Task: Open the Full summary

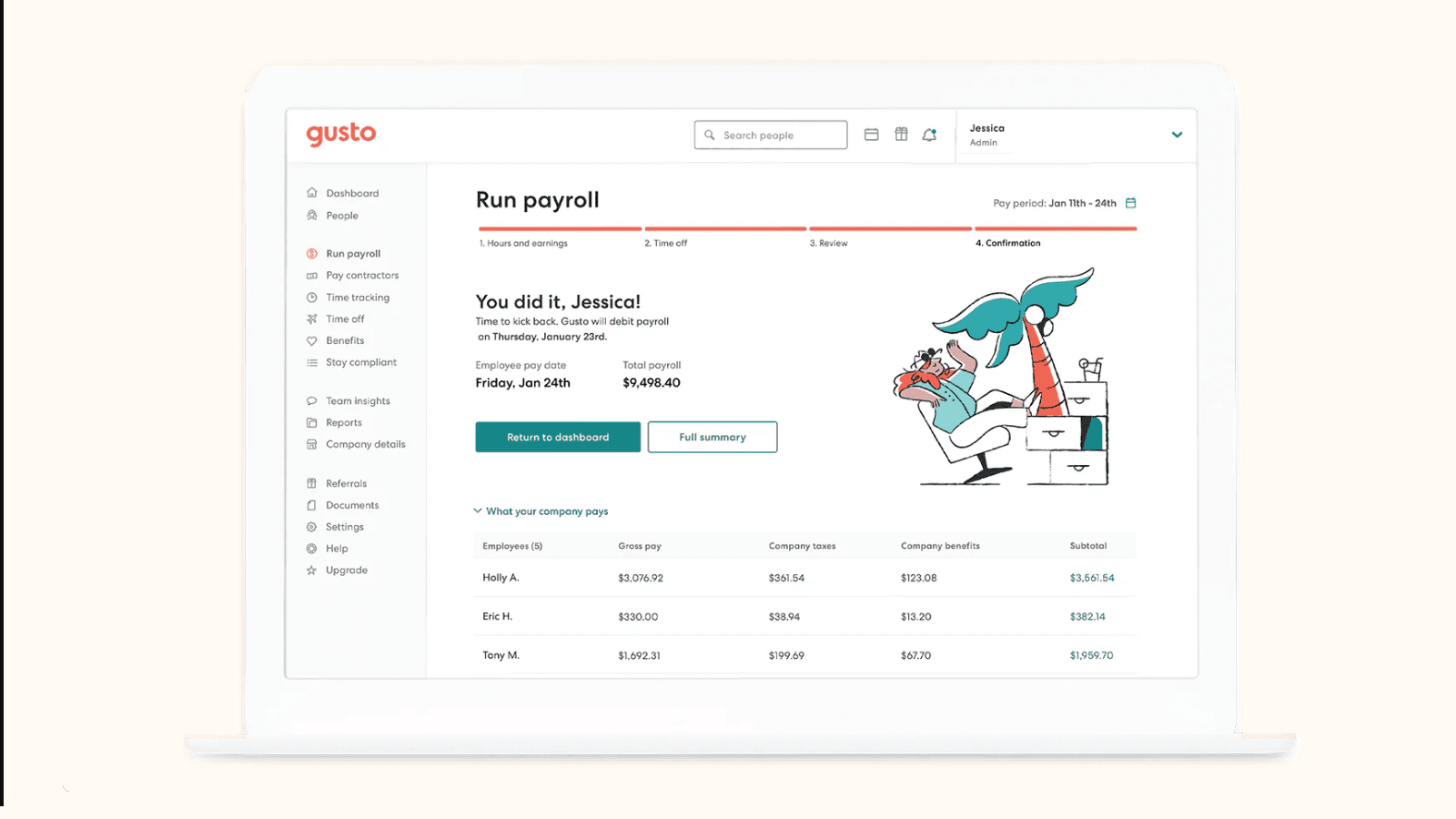Action: (x=712, y=437)
